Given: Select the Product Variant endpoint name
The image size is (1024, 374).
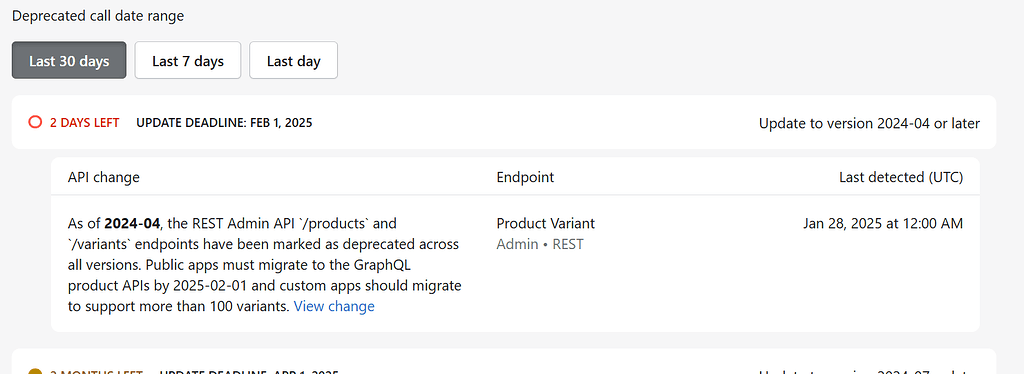Looking at the screenshot, I should 545,223.
